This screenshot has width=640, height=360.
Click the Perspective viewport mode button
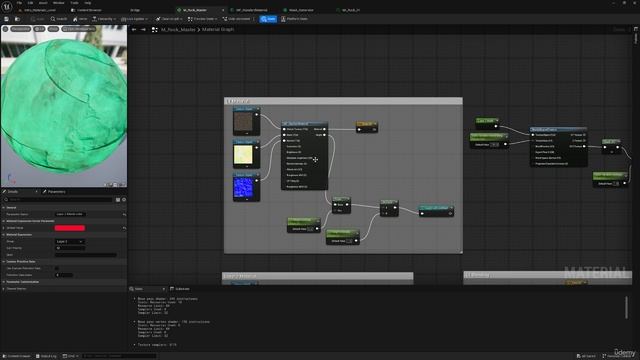coord(21,29)
